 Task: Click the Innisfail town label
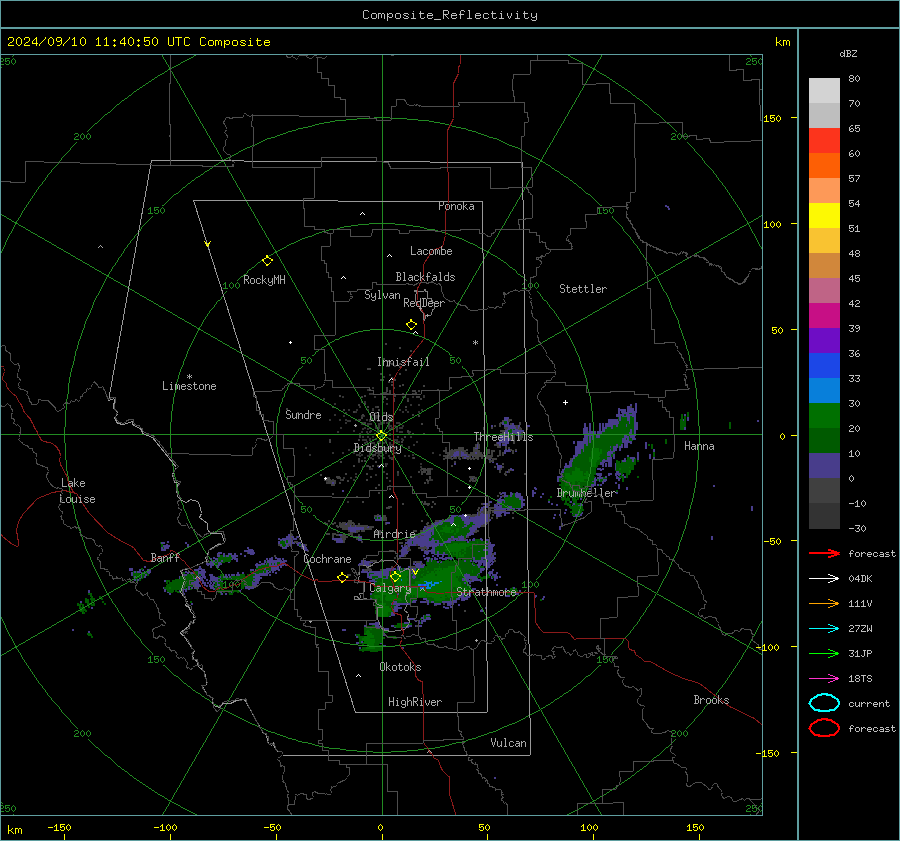click(403, 362)
